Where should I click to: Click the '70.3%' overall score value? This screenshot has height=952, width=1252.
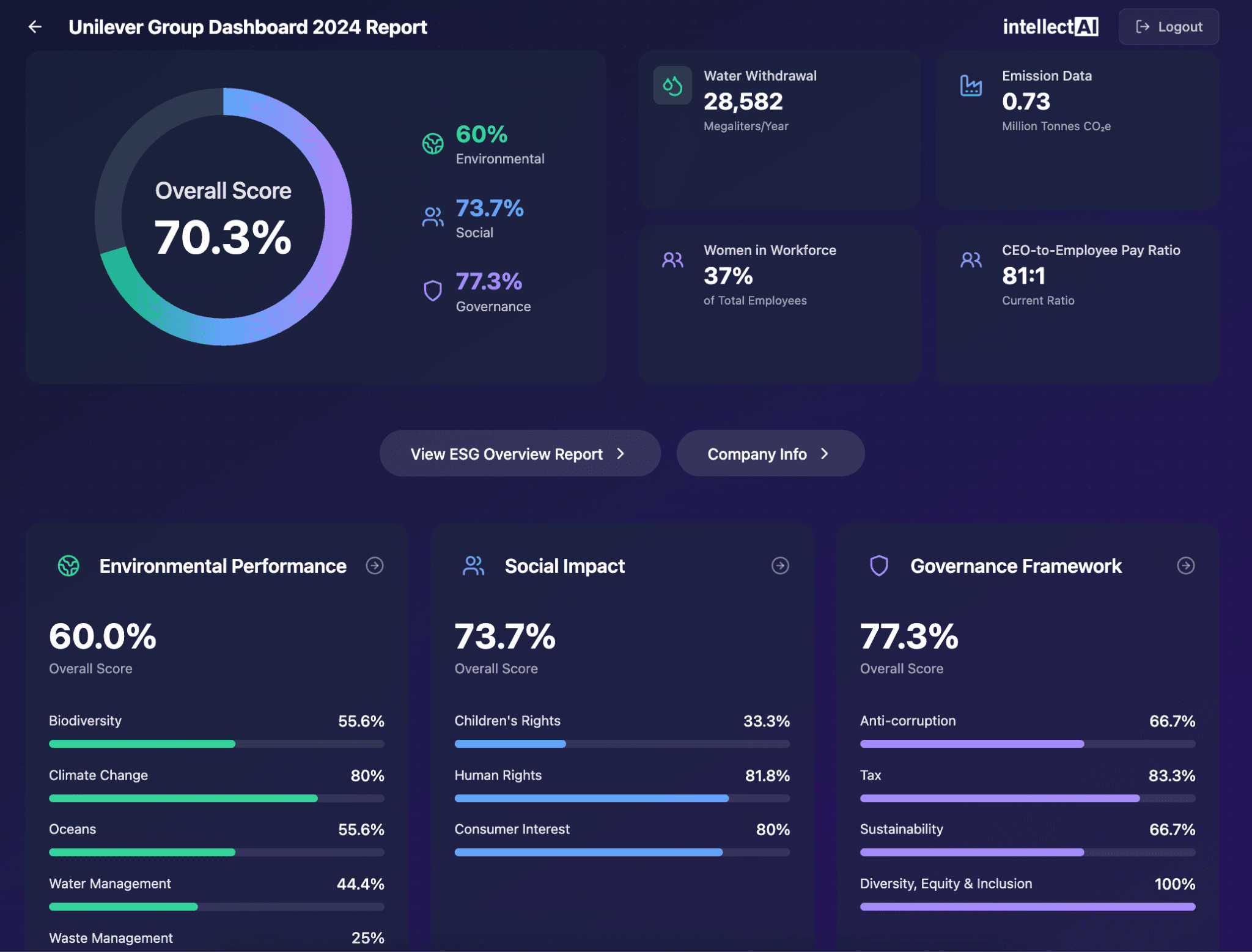pyautogui.click(x=223, y=237)
